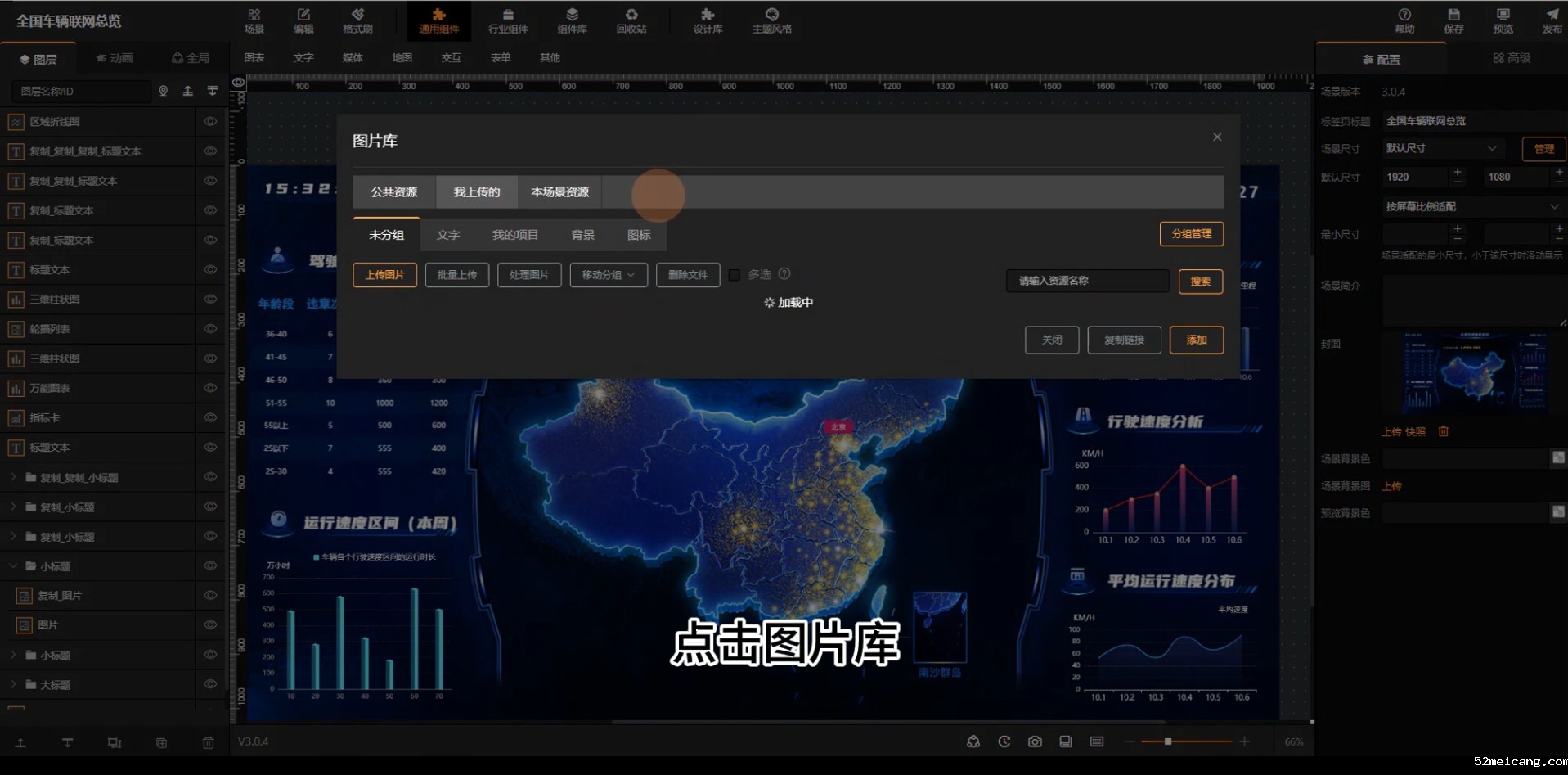The height and width of the screenshot is (775, 1568).
Task: Click the zoom slider handle
Action: tap(1167, 741)
